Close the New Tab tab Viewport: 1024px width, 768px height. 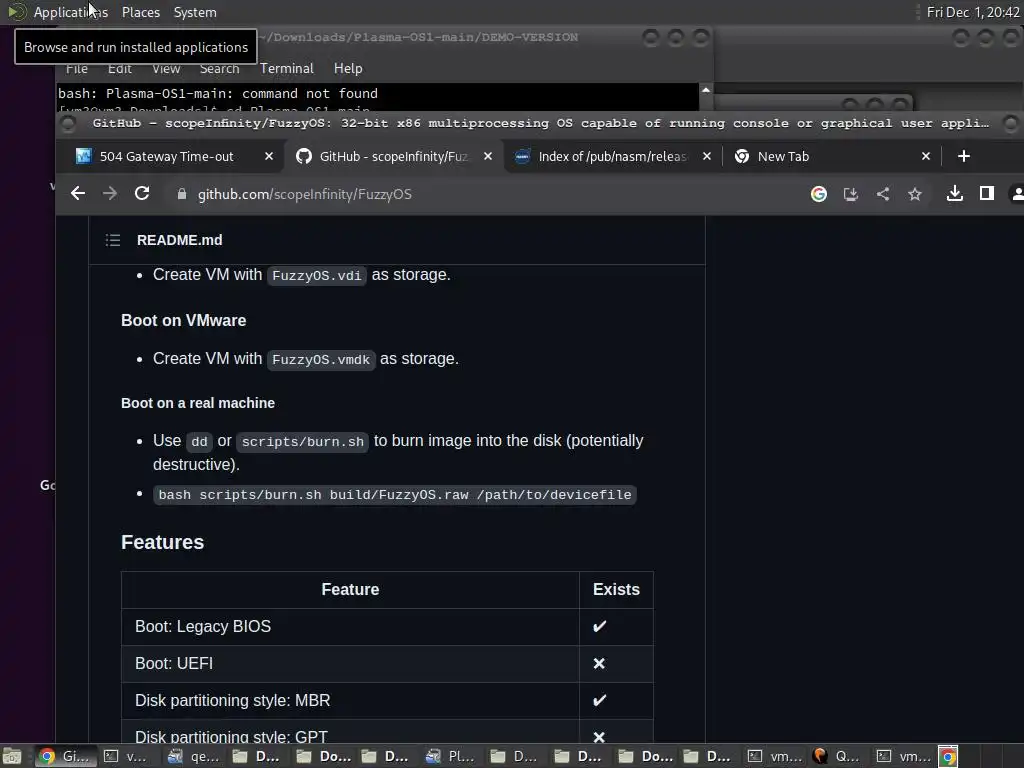925,156
